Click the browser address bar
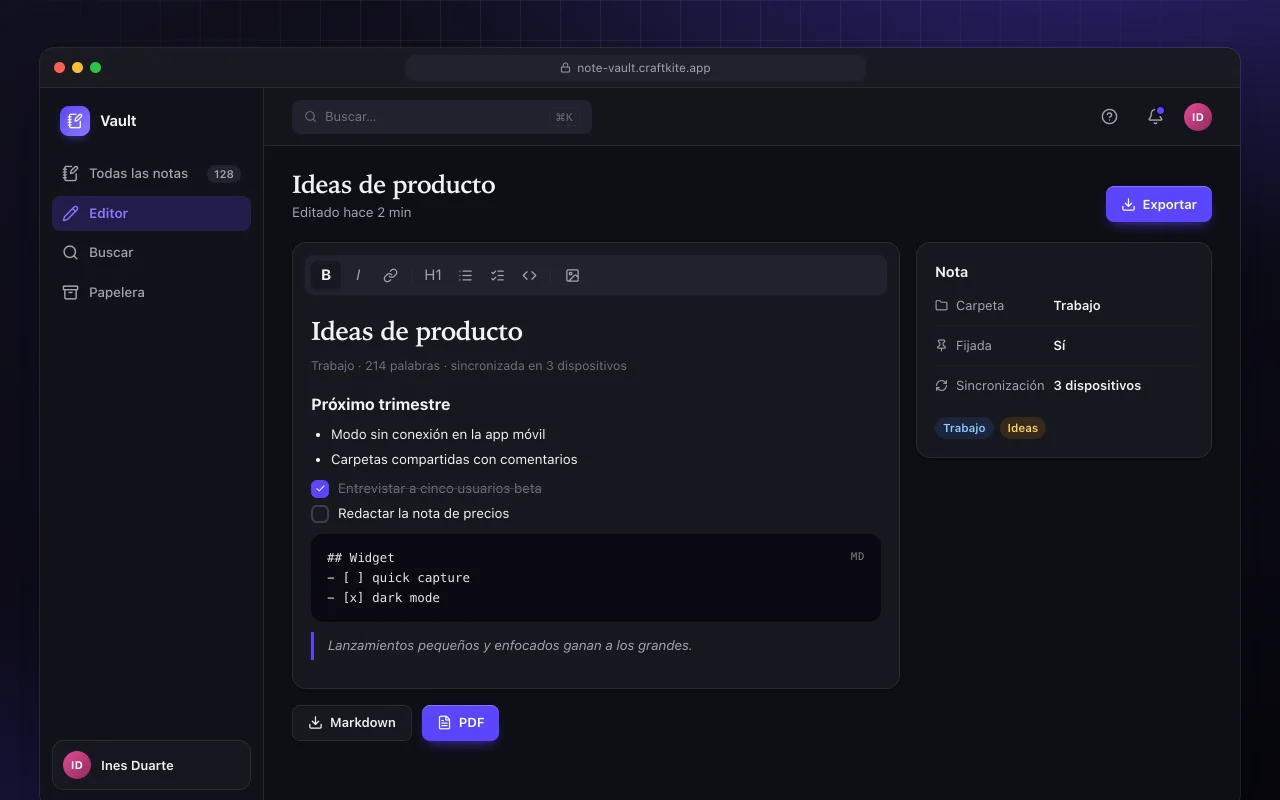1280x800 pixels. click(636, 68)
